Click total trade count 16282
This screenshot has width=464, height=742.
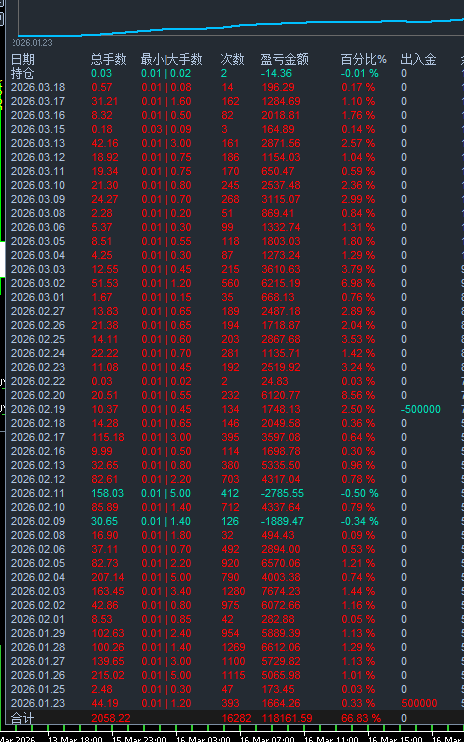pos(236,718)
